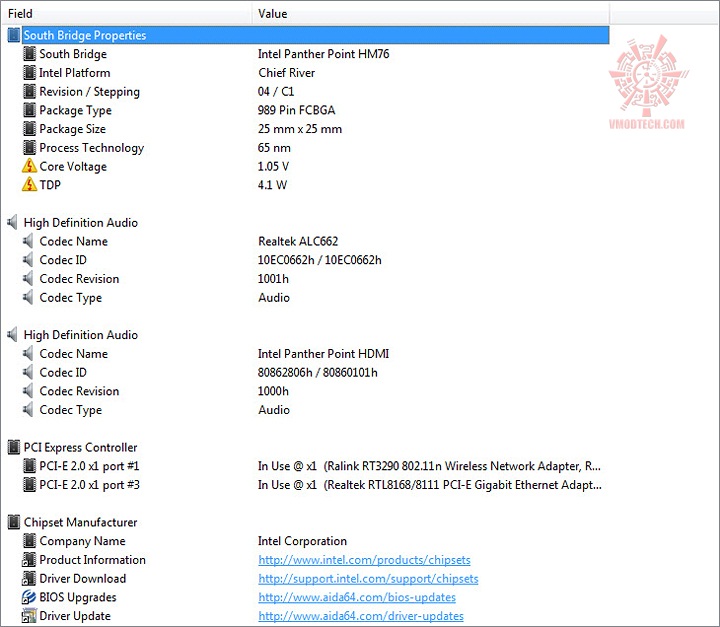
Task: Click the chip icon beside Package Size
Action: [29, 129]
